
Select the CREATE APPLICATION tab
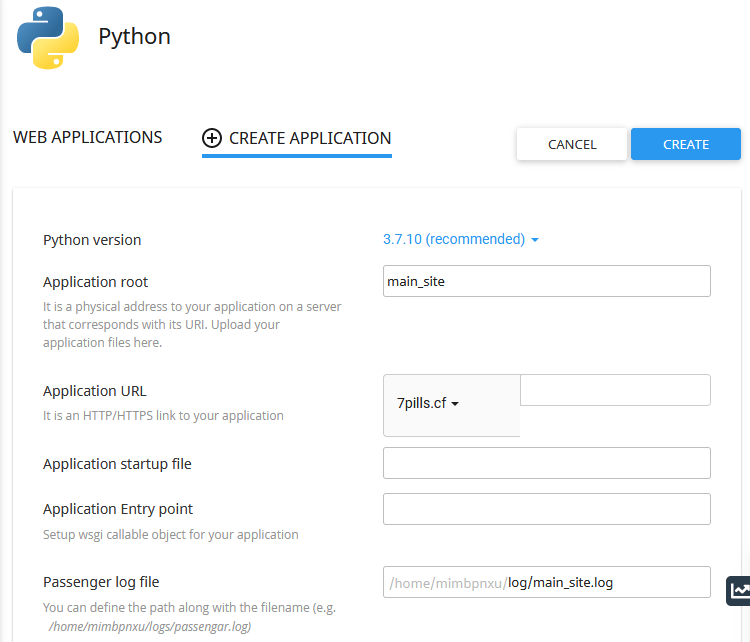[x=297, y=138]
